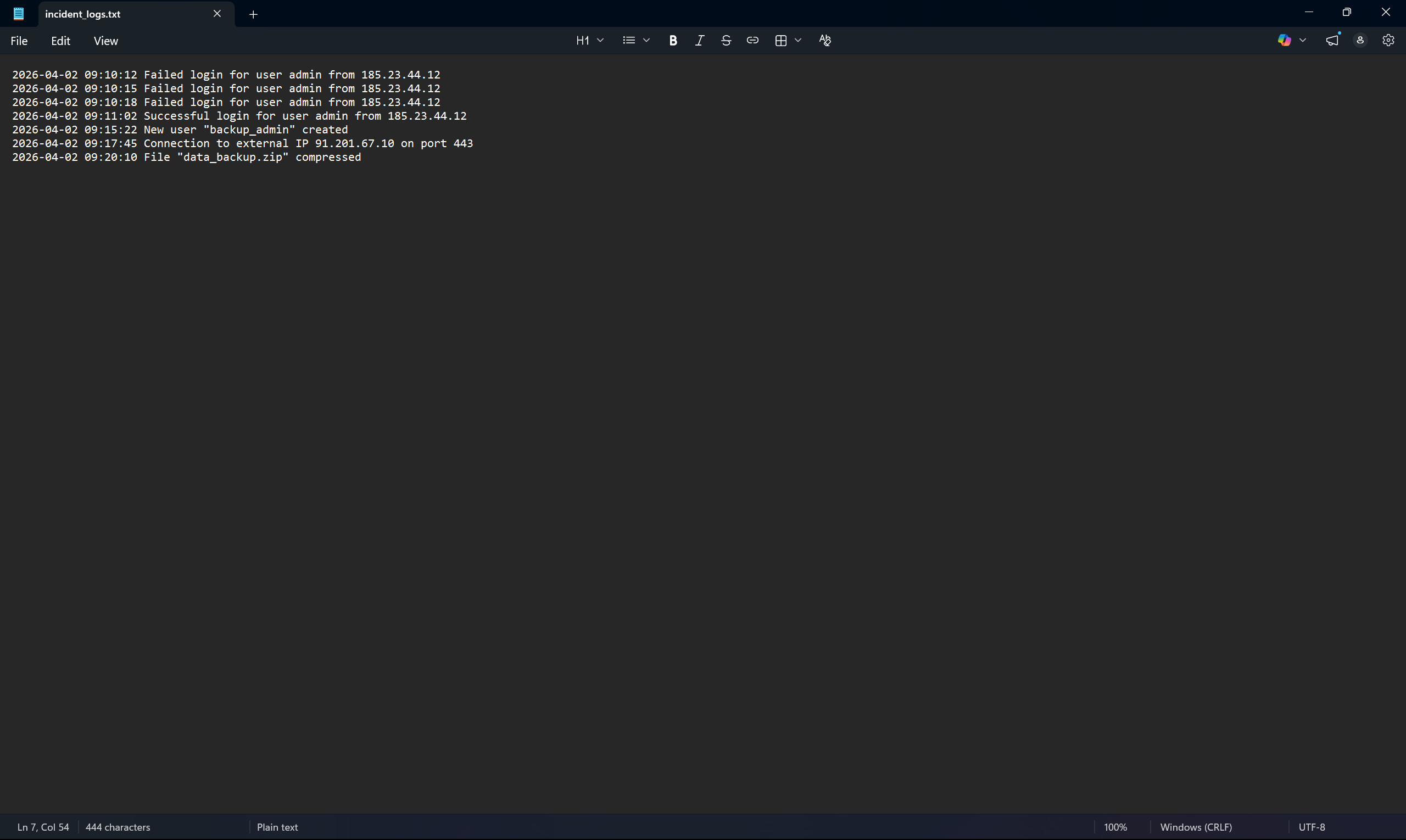Click the account profile icon
1406x840 pixels.
(x=1359, y=40)
